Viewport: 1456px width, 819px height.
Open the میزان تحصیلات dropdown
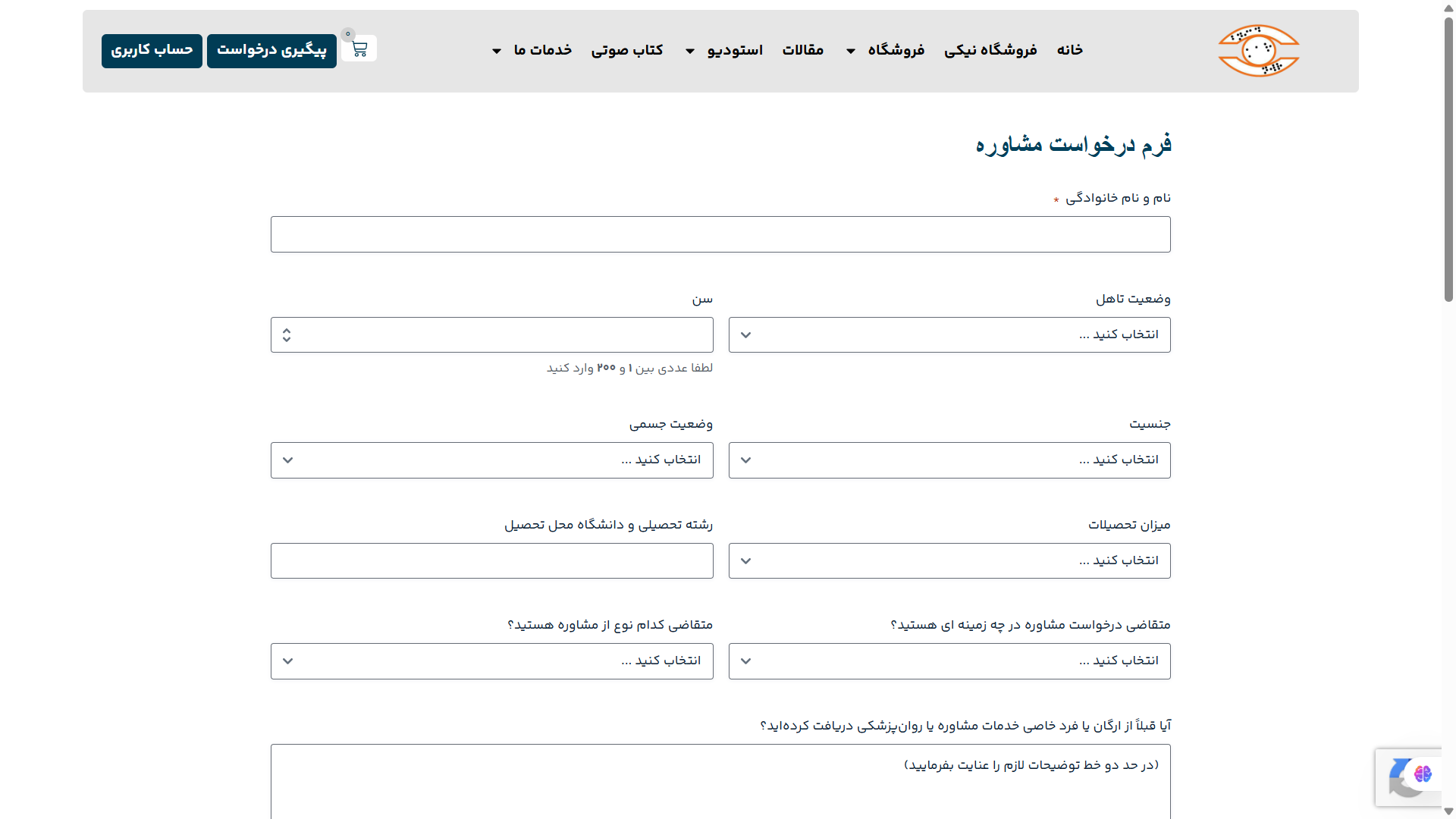(x=949, y=560)
